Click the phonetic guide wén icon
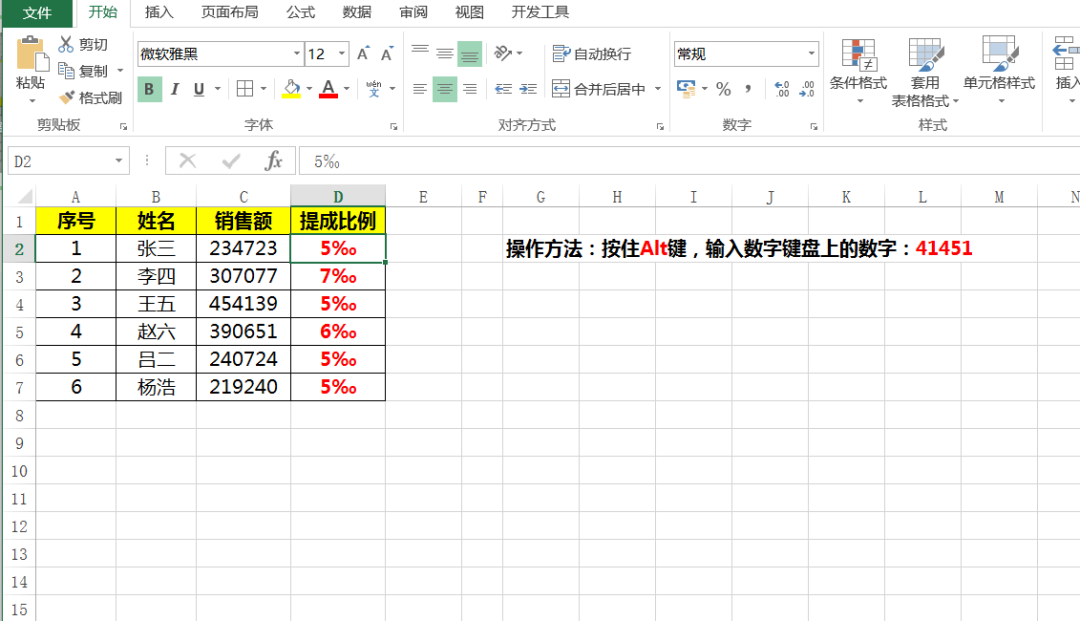The height and width of the screenshot is (621, 1080). pyautogui.click(x=374, y=89)
